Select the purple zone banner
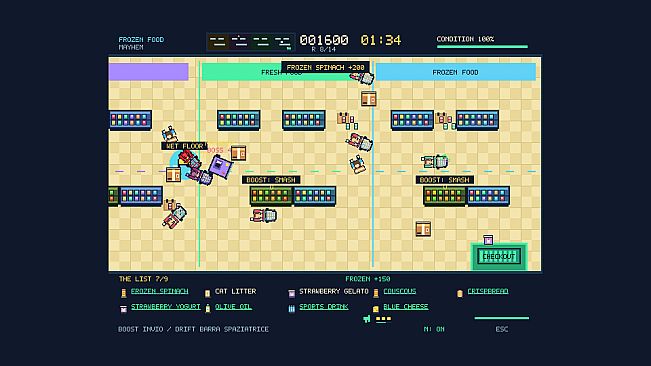The height and width of the screenshot is (366, 651). pyautogui.click(x=148, y=72)
